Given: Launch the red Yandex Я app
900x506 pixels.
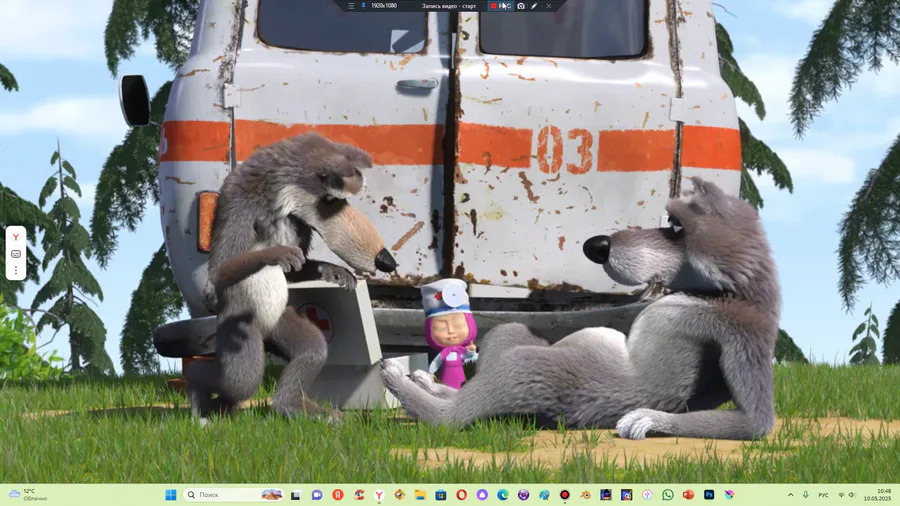Looking at the screenshot, I should [338, 495].
